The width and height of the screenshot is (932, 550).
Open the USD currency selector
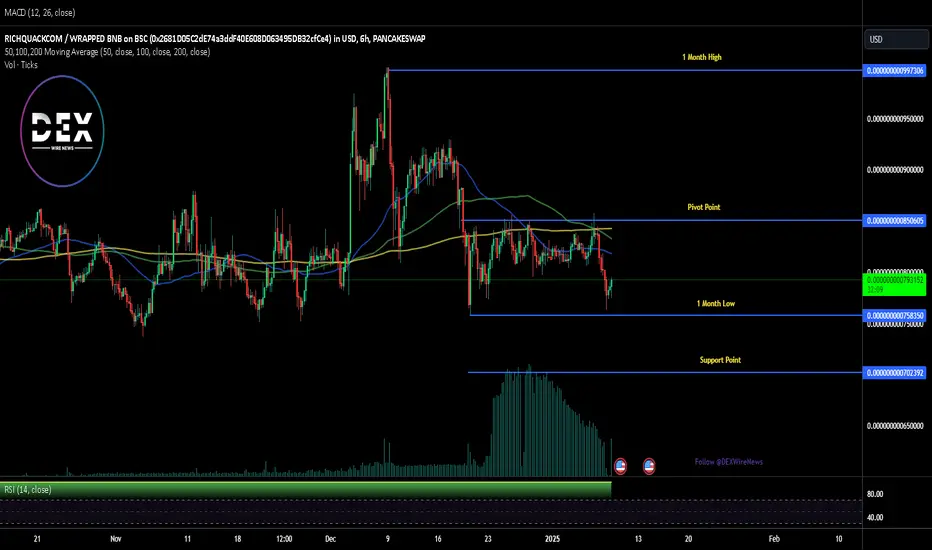click(895, 39)
